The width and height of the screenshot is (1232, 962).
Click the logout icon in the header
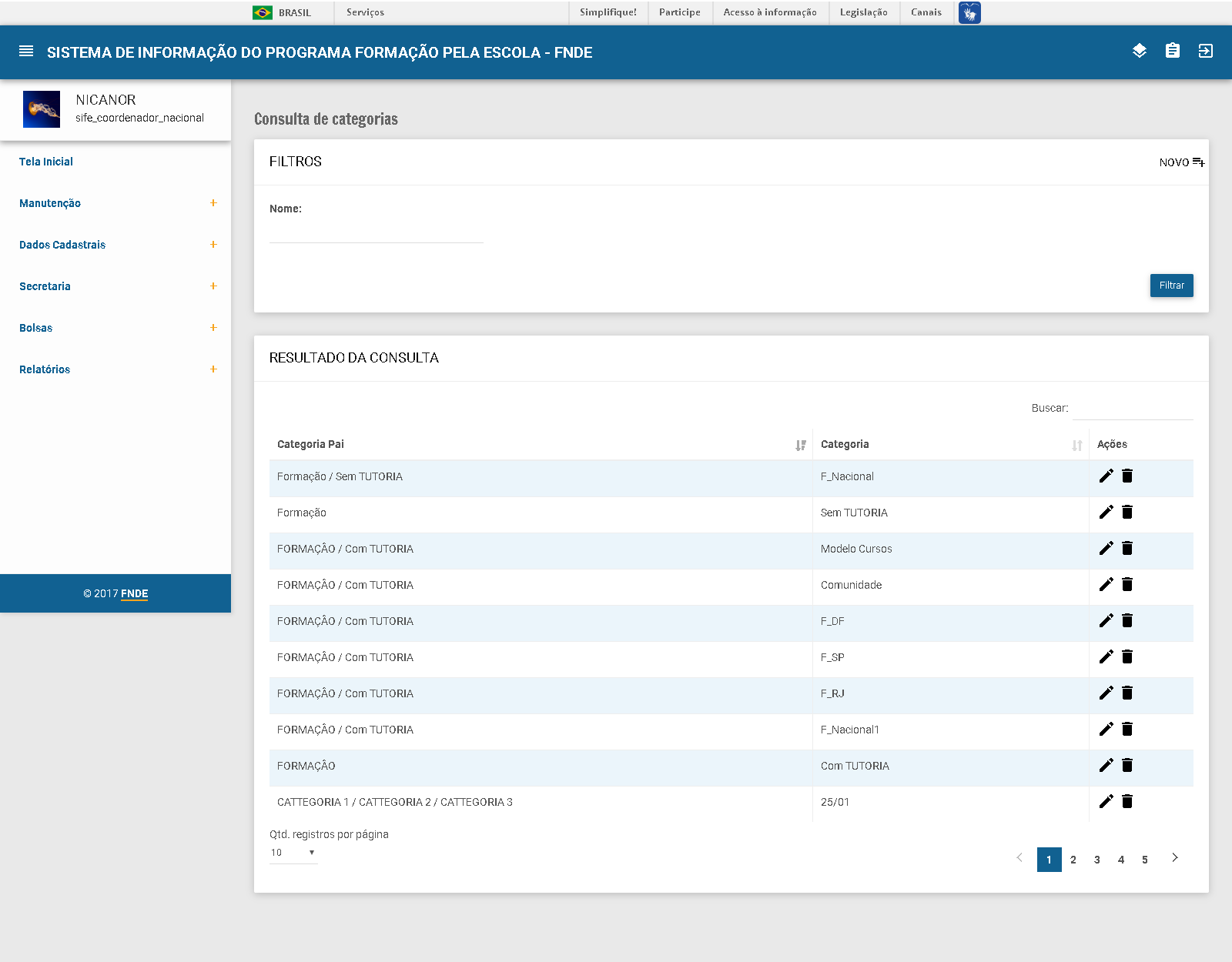pos(1206,51)
